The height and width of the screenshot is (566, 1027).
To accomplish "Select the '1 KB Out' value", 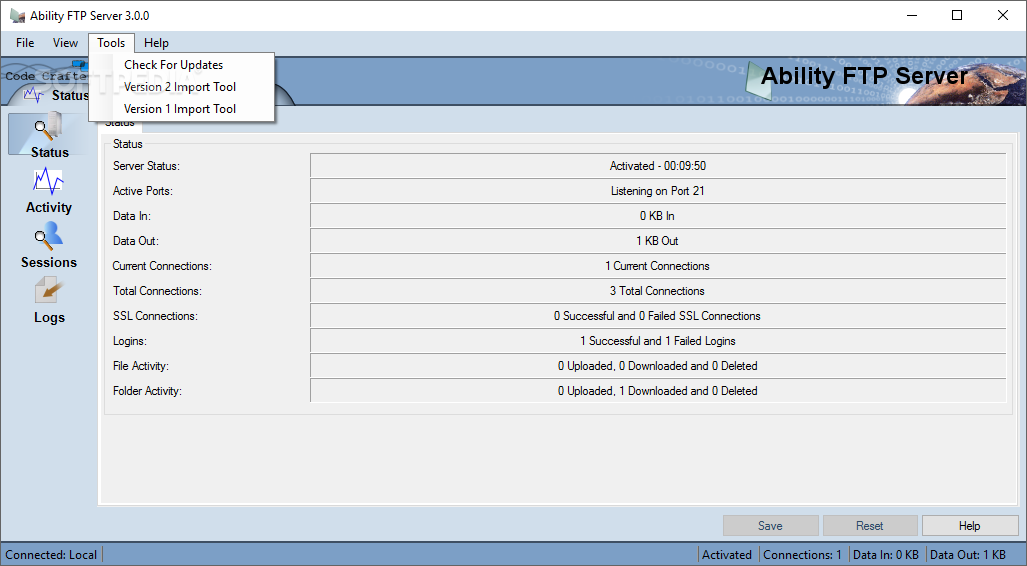I will pyautogui.click(x=658, y=240).
